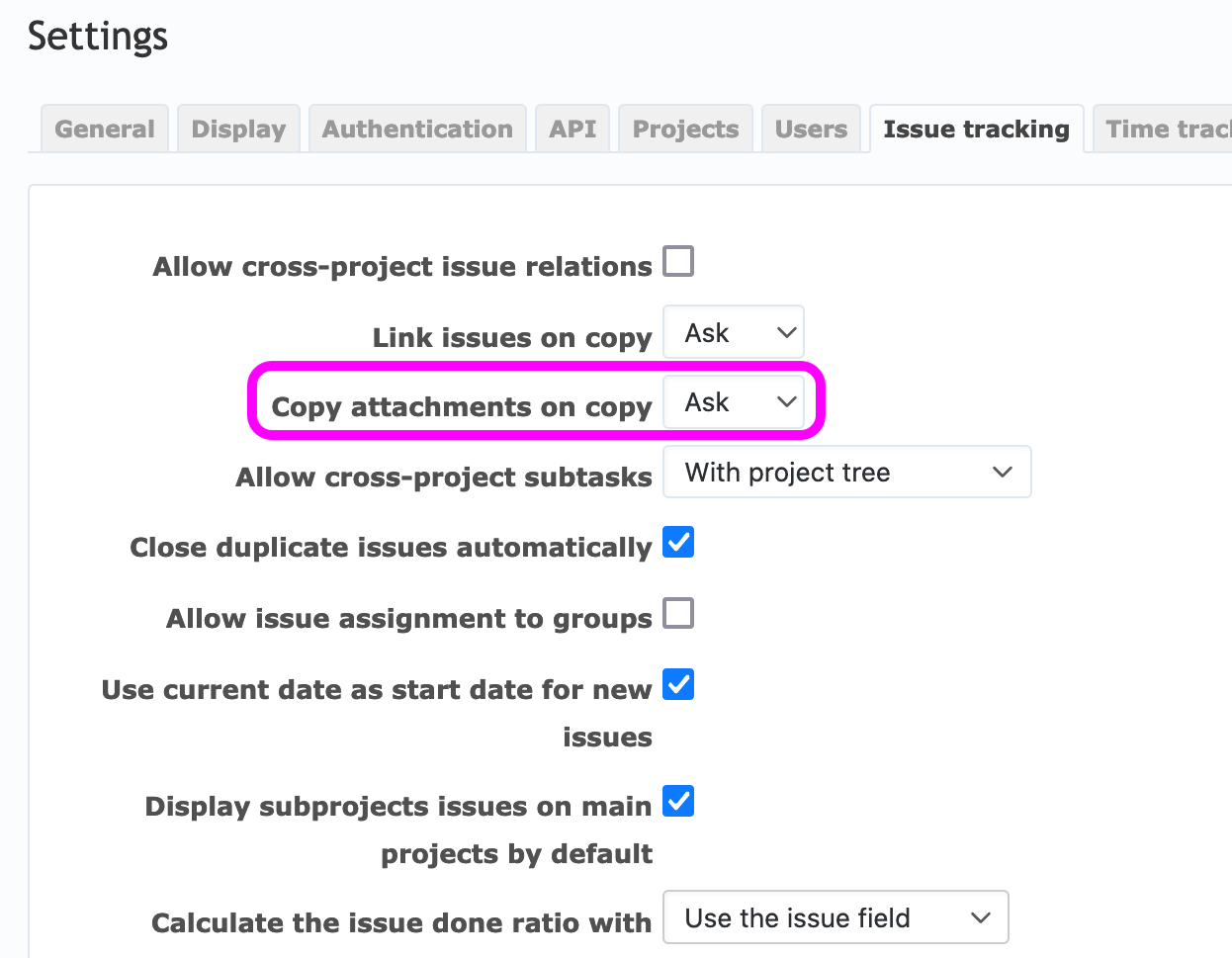Click the Allow cross-project issue relations label
Viewport: 1232px width, 958px height.
[x=402, y=267]
